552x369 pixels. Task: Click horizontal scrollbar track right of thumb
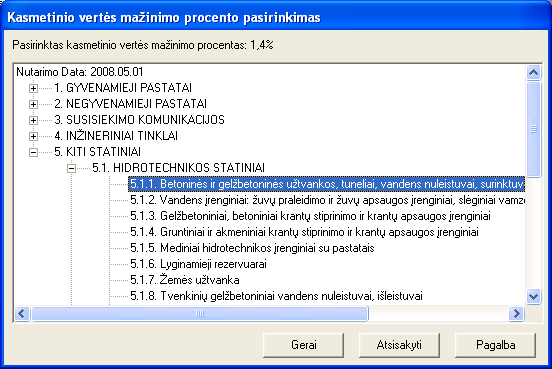[x=439, y=313]
